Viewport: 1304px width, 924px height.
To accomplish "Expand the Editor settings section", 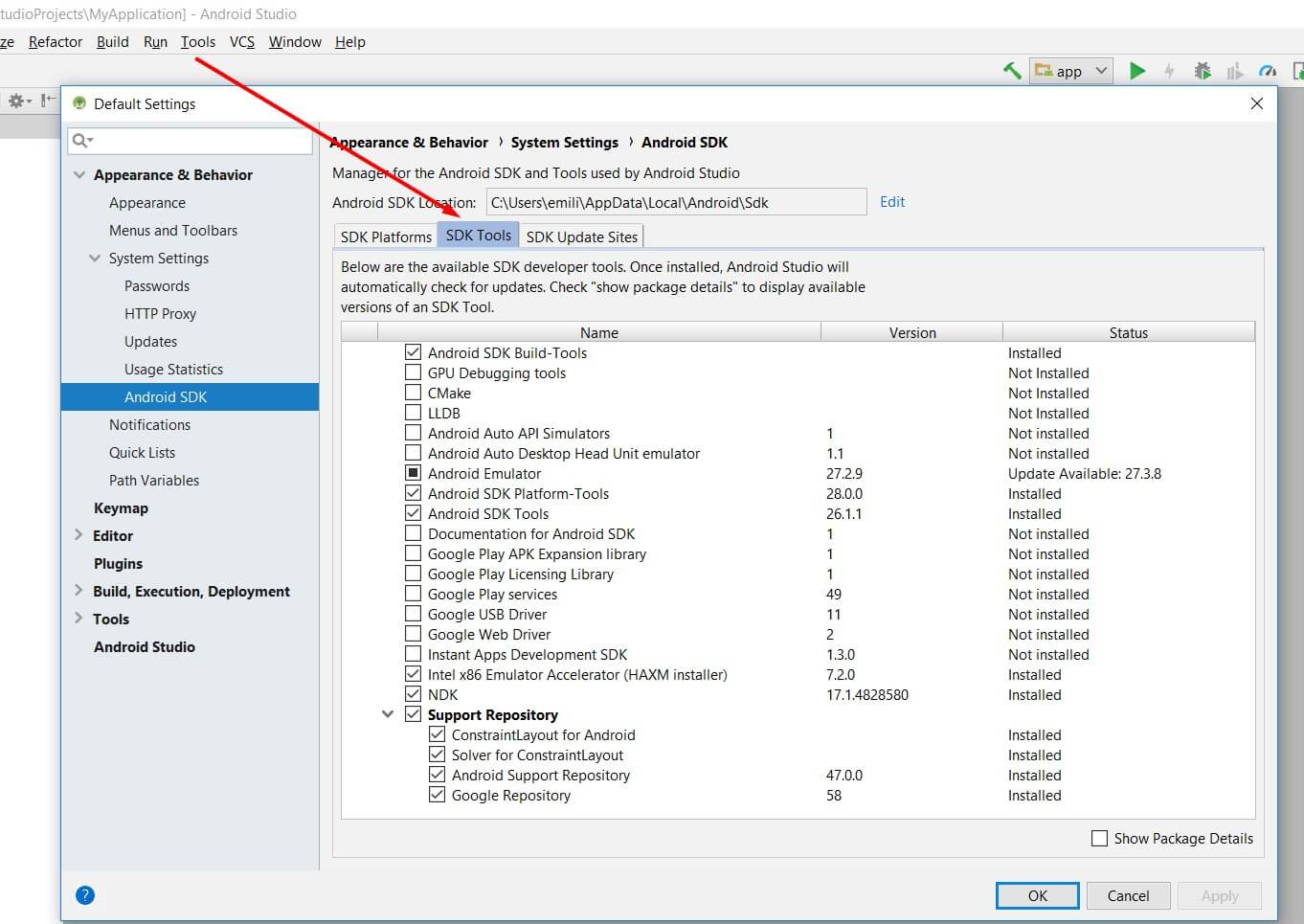I will 79,535.
